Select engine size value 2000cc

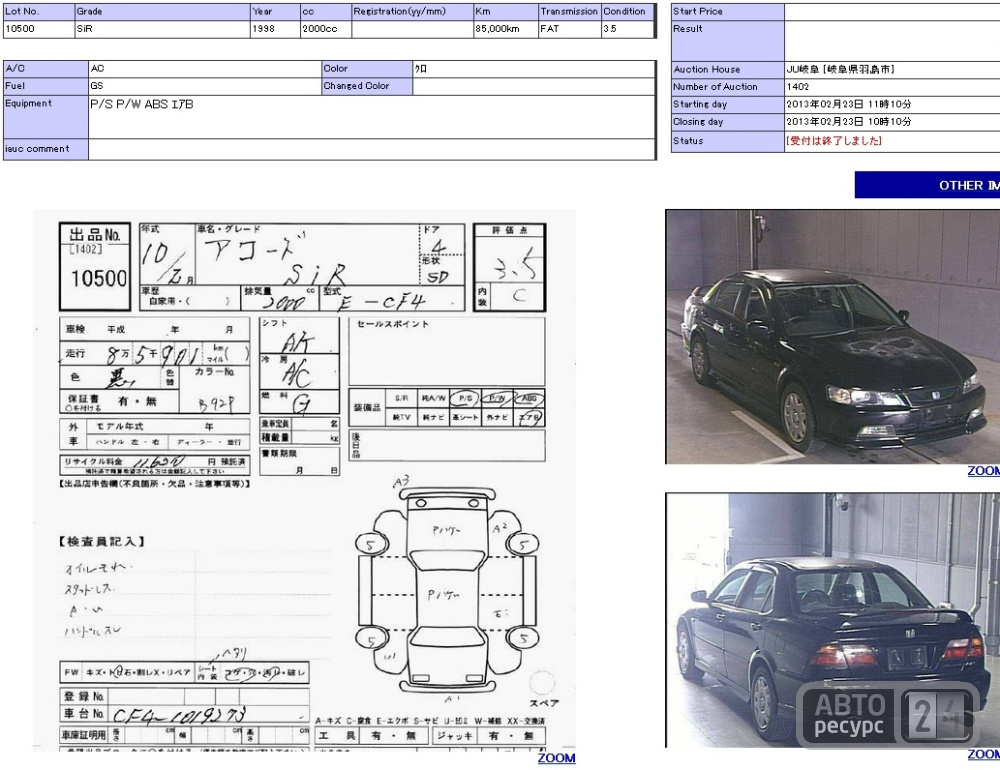(x=320, y=29)
